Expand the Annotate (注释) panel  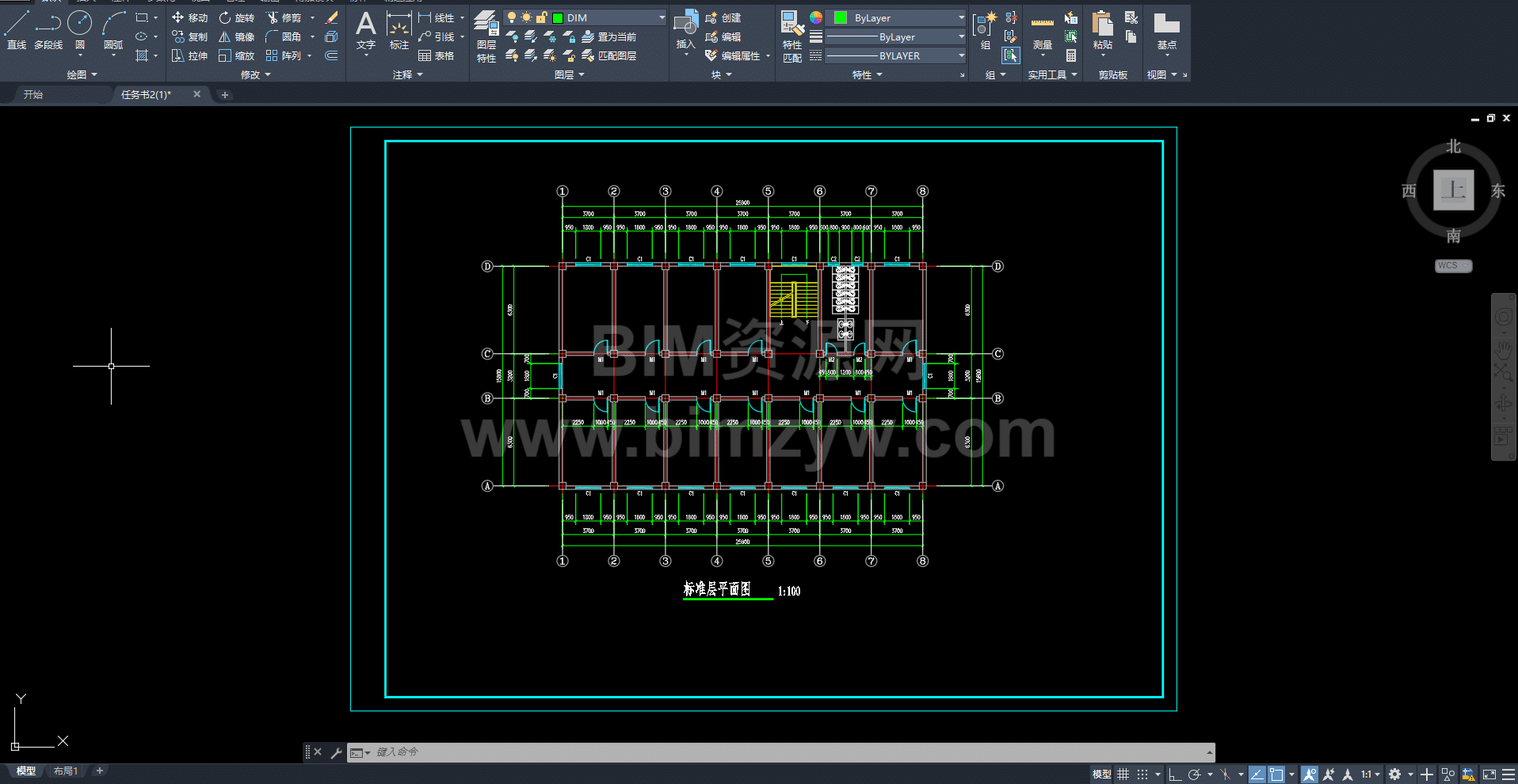pyautogui.click(x=408, y=74)
